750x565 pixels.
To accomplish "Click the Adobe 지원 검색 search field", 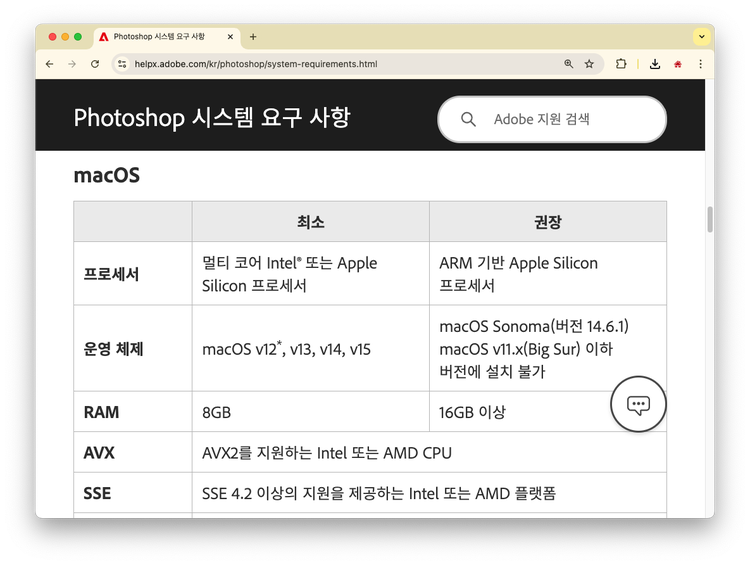I will [x=551, y=119].
